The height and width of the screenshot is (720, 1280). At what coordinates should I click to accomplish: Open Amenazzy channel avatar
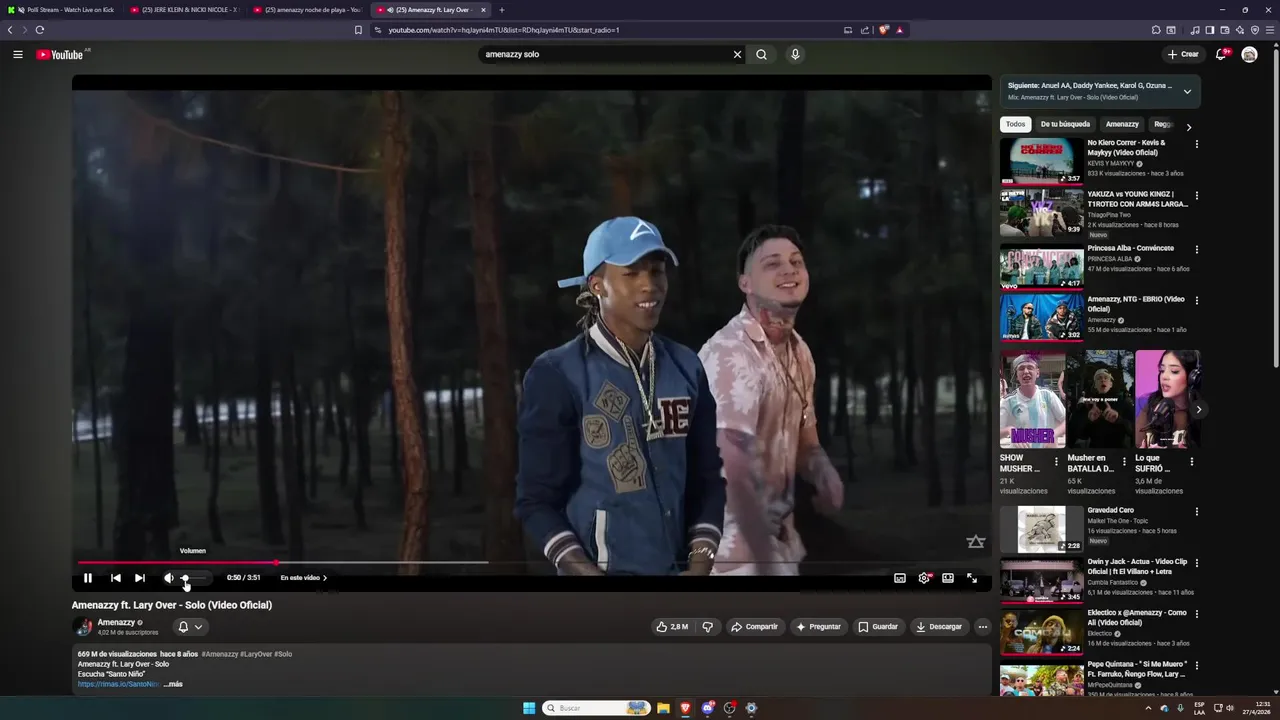click(83, 627)
